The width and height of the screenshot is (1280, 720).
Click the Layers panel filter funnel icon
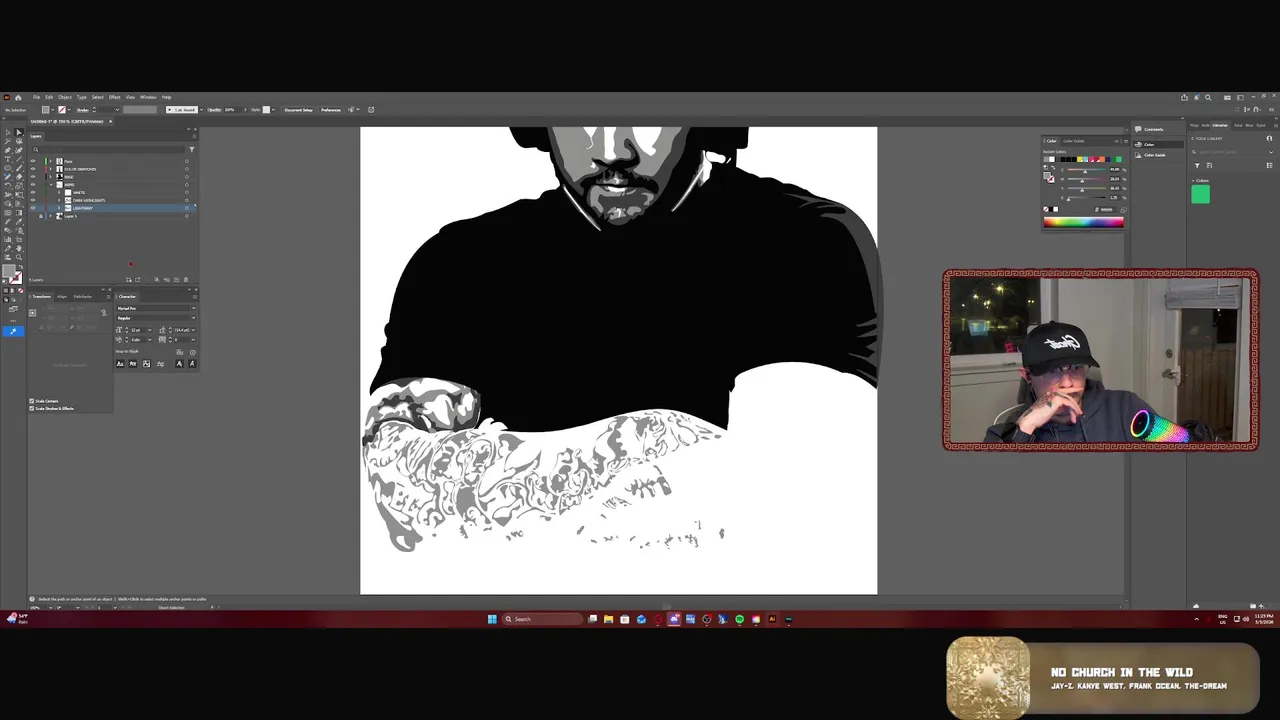[192, 149]
